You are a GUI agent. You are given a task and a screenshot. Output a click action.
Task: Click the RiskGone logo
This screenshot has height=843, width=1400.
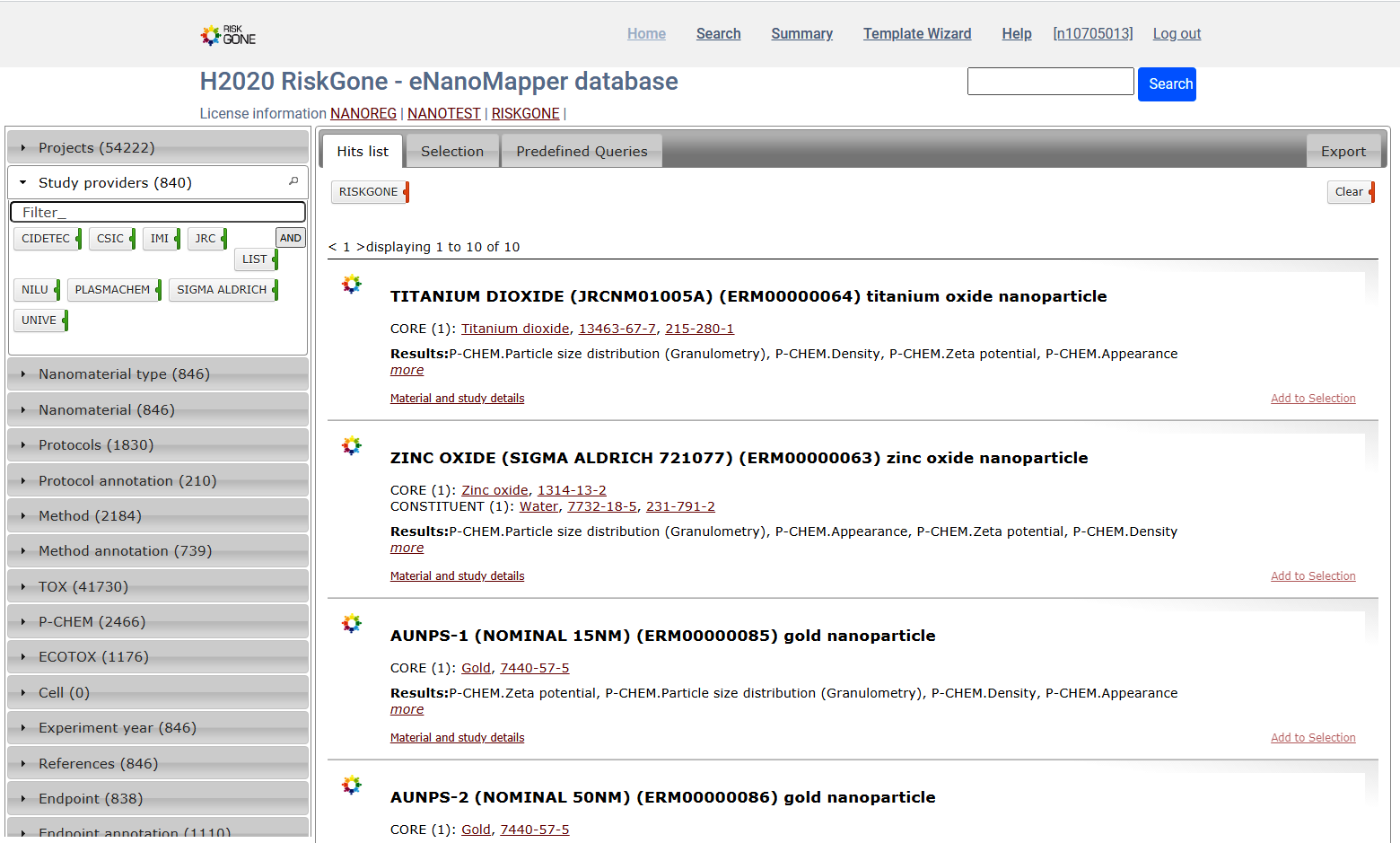(228, 35)
